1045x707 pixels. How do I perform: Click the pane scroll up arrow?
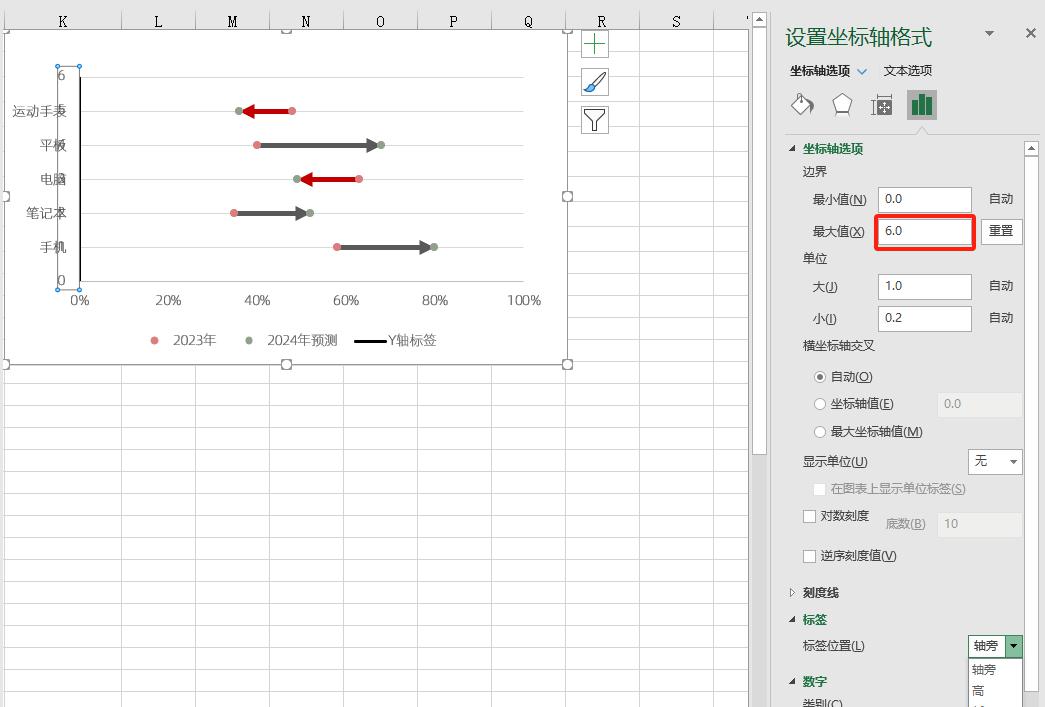click(1031, 149)
